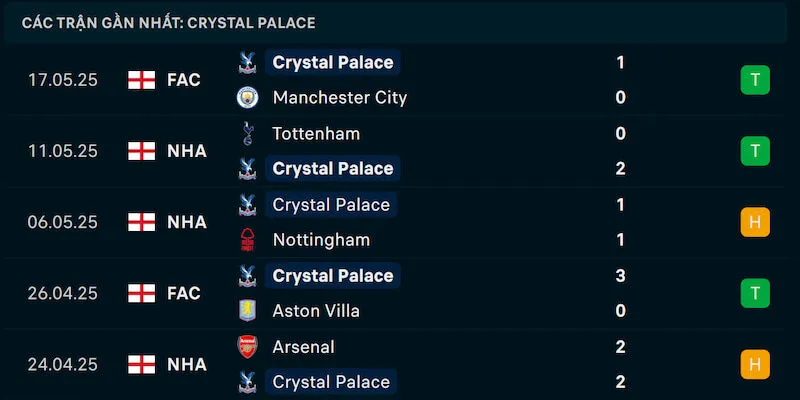Click England flag beside 26.04.25 FAC match

pos(142,293)
